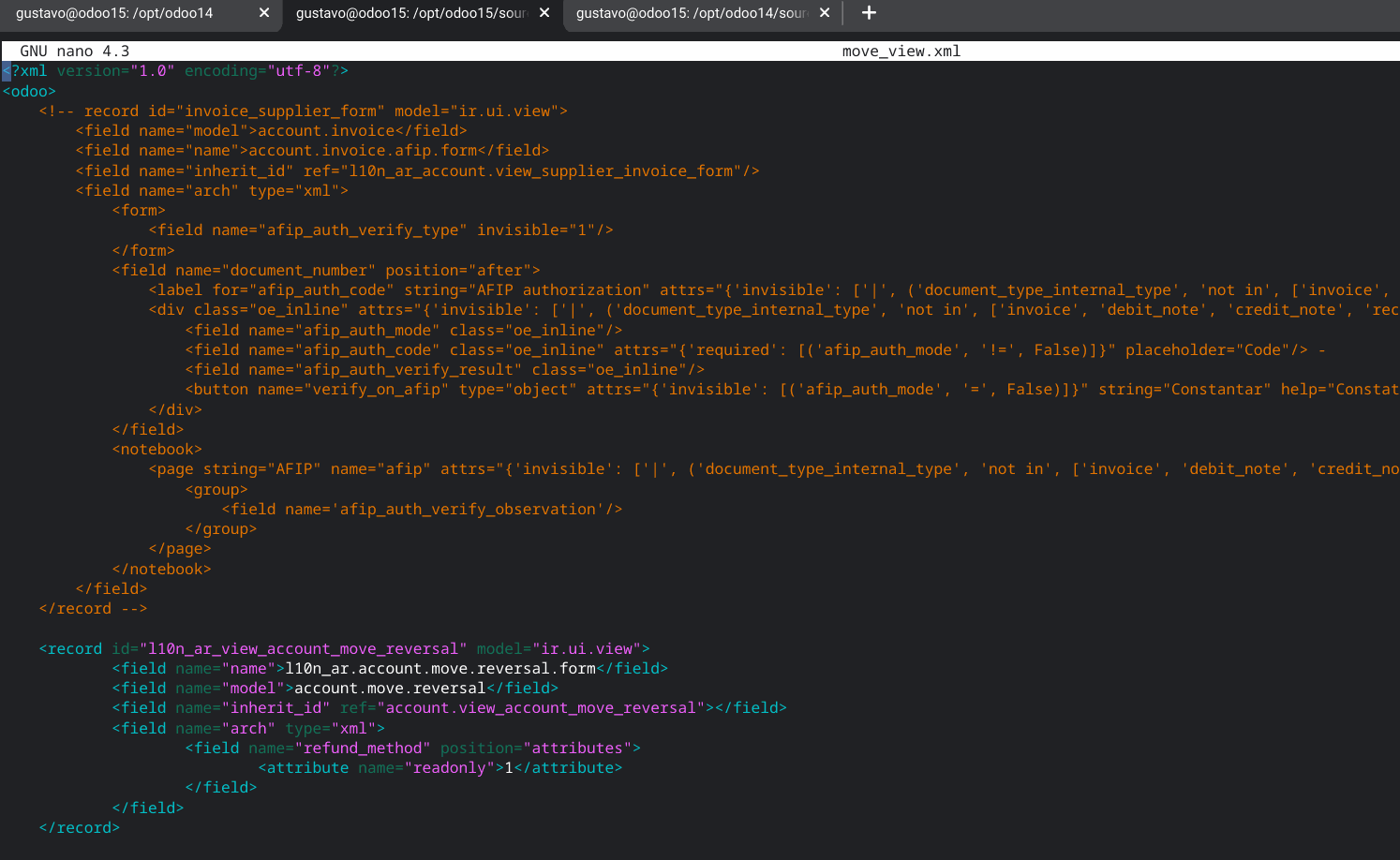Click the closing </div> tag
Screen dimensions: 1400x860
pyautogui.click(x=175, y=410)
